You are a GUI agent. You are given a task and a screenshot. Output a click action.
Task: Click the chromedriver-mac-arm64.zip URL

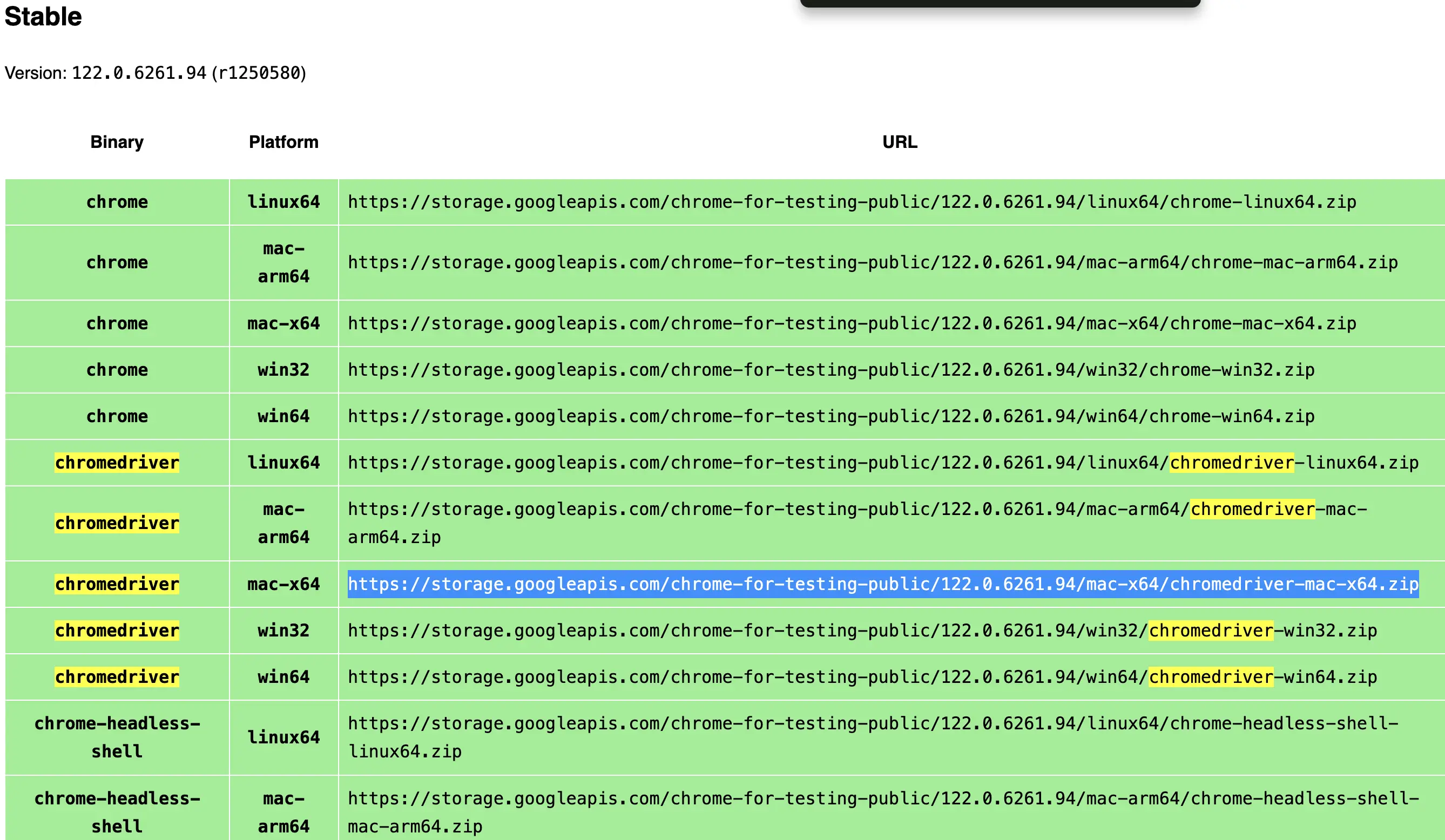[857, 523]
